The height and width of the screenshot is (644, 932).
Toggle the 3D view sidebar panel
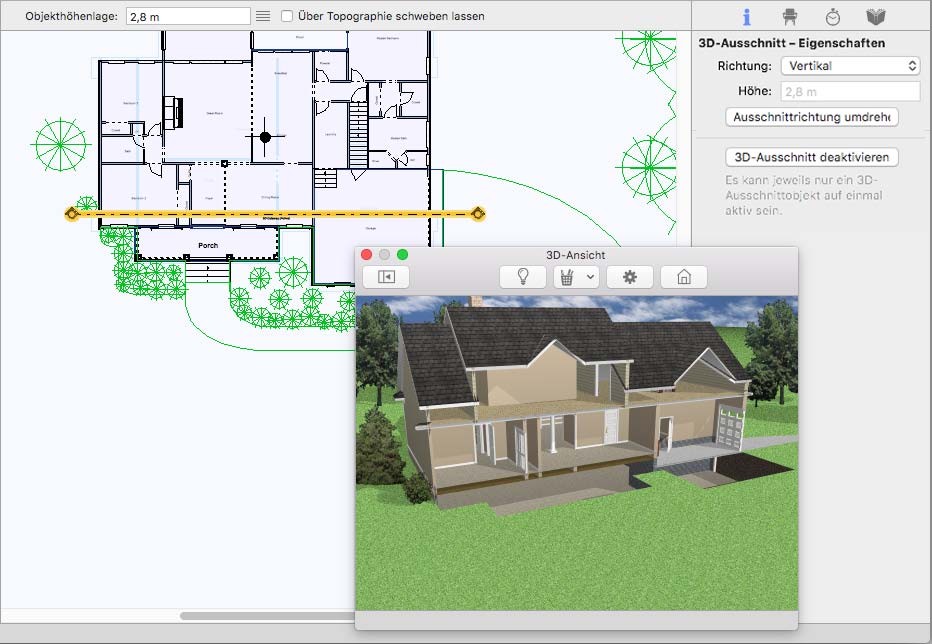click(x=386, y=277)
